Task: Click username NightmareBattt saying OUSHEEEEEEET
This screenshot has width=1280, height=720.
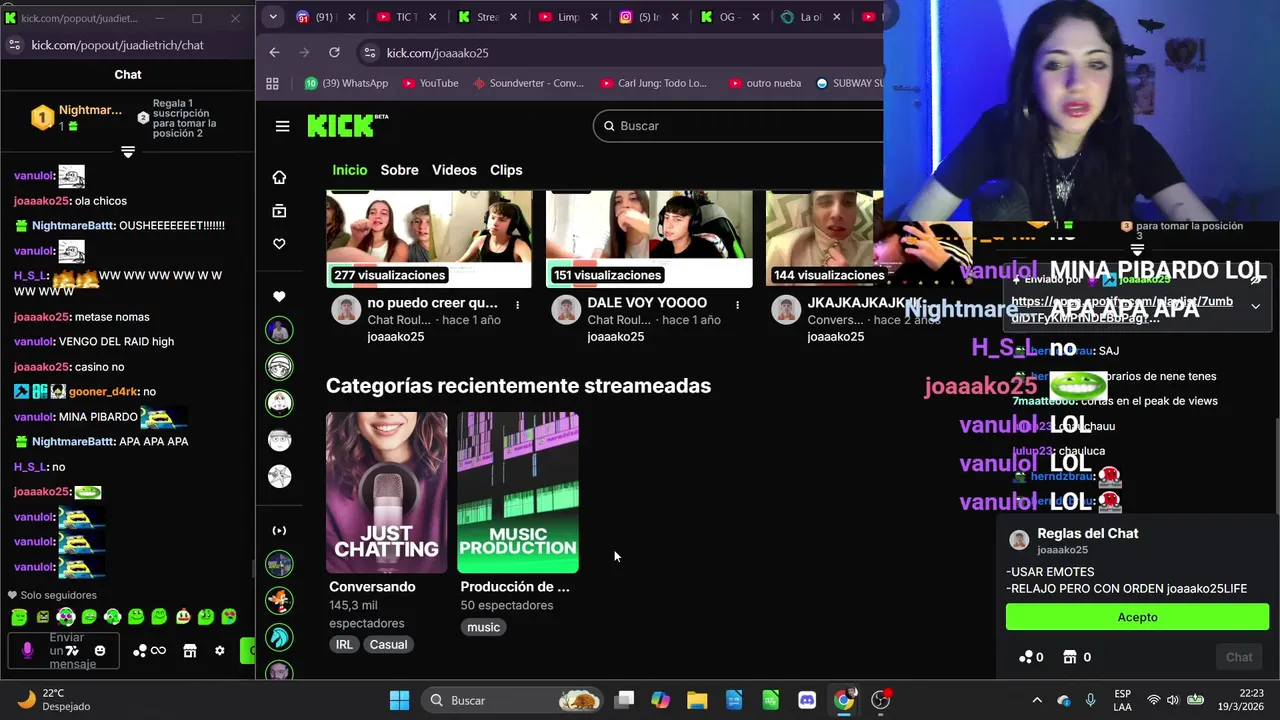Action: [73, 226]
